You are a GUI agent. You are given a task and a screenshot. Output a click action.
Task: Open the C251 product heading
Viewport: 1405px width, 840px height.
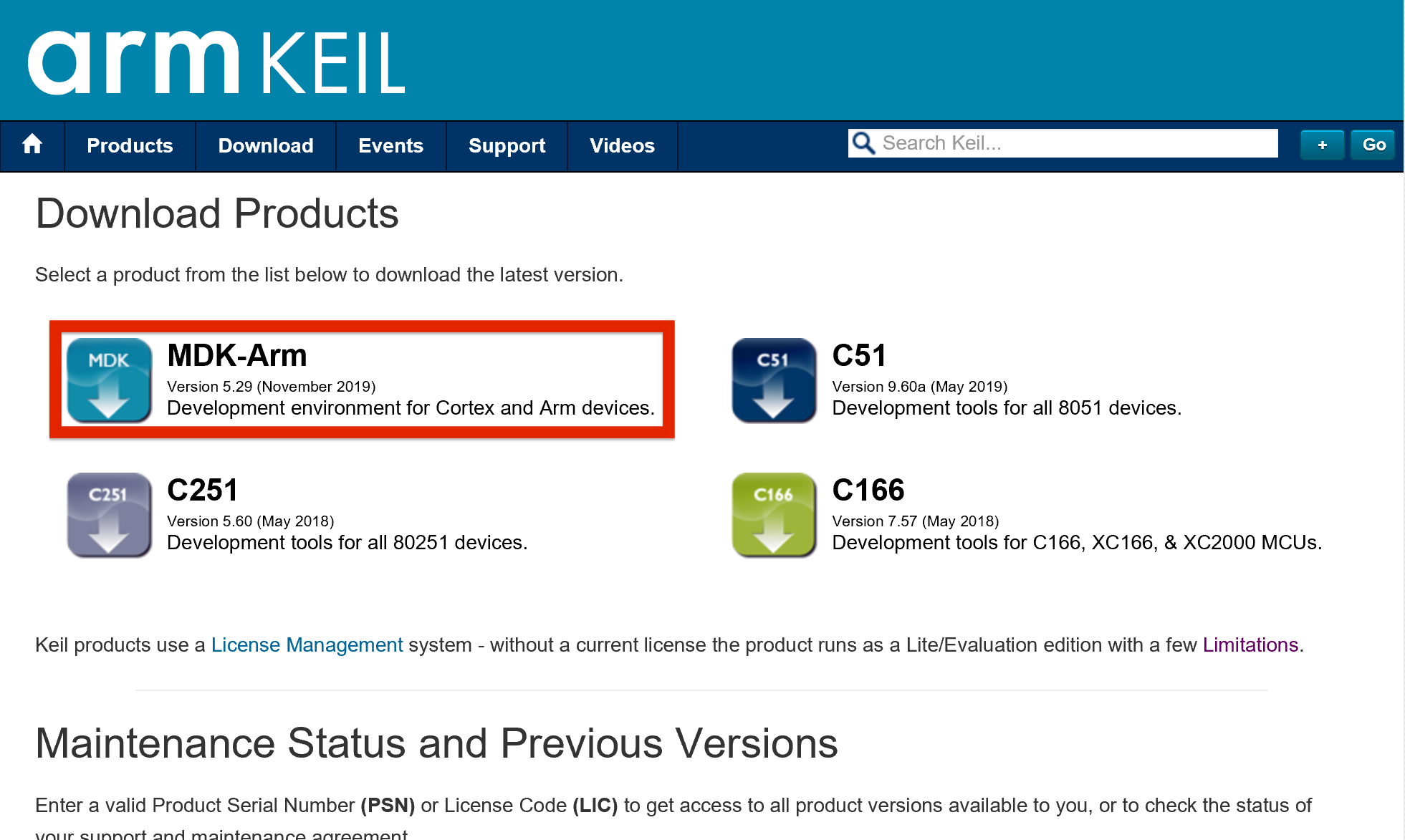click(202, 490)
